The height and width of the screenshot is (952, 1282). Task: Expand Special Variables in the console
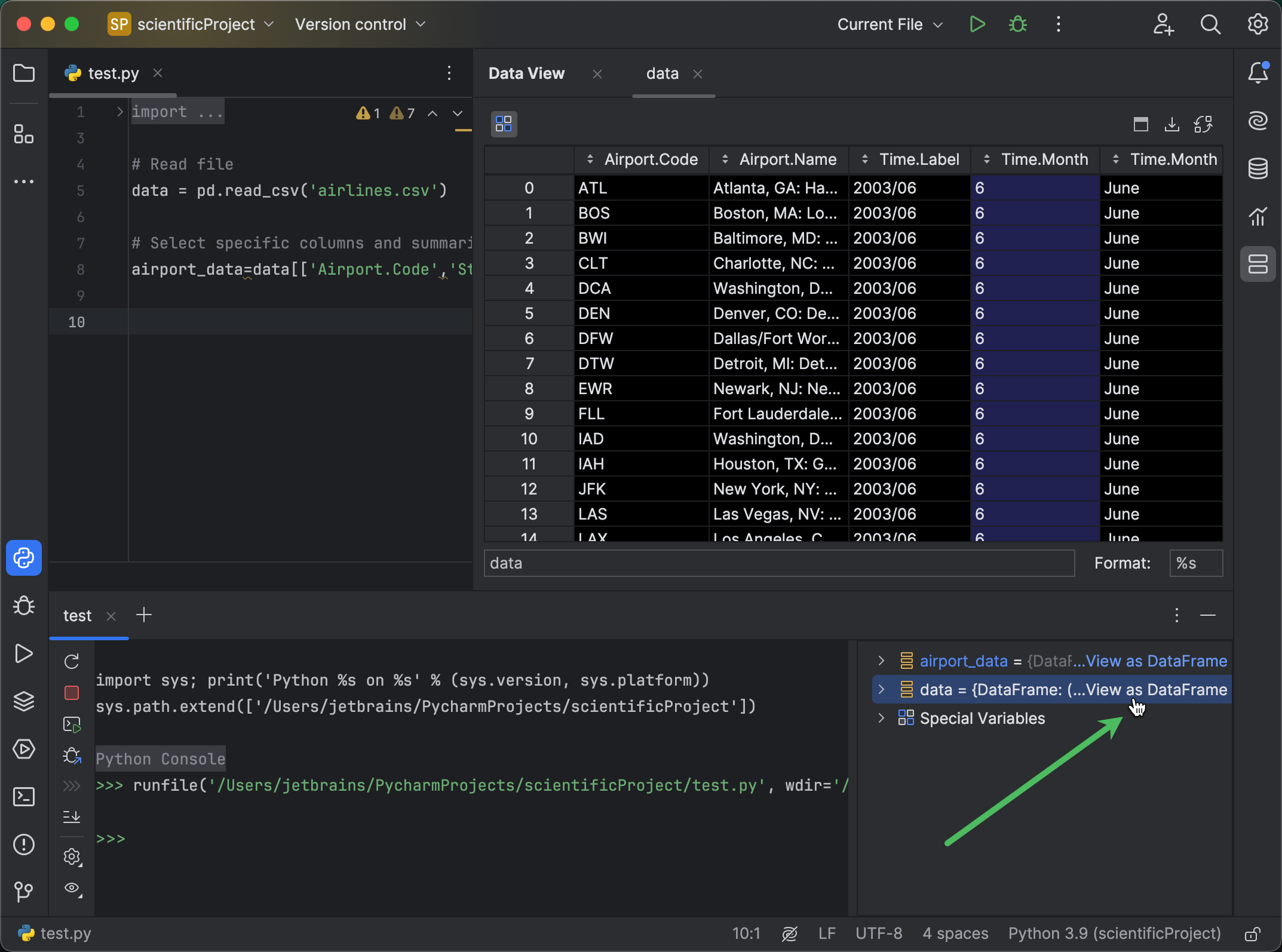[x=881, y=718]
